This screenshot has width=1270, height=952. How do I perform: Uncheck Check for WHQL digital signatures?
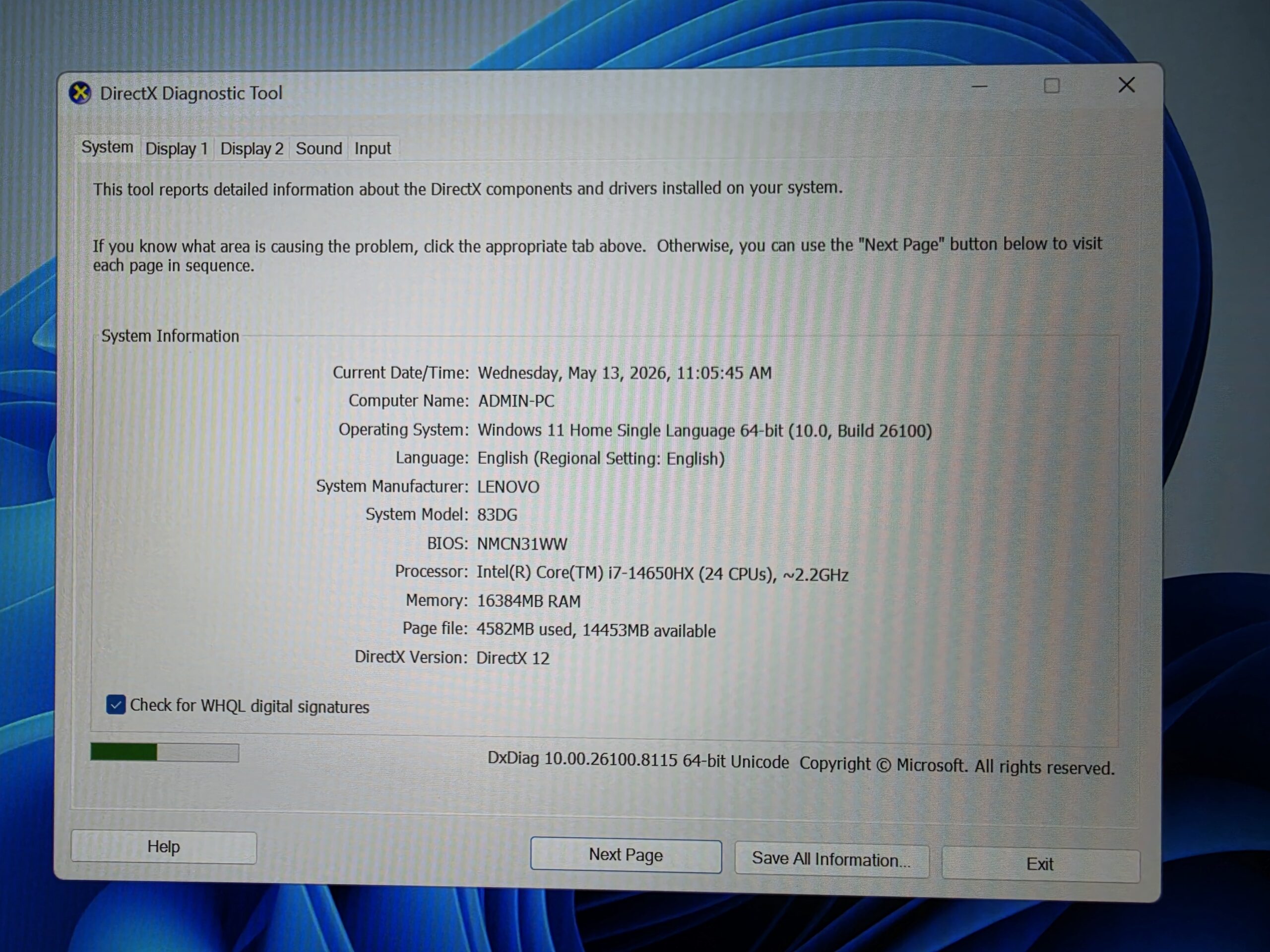click(x=116, y=704)
